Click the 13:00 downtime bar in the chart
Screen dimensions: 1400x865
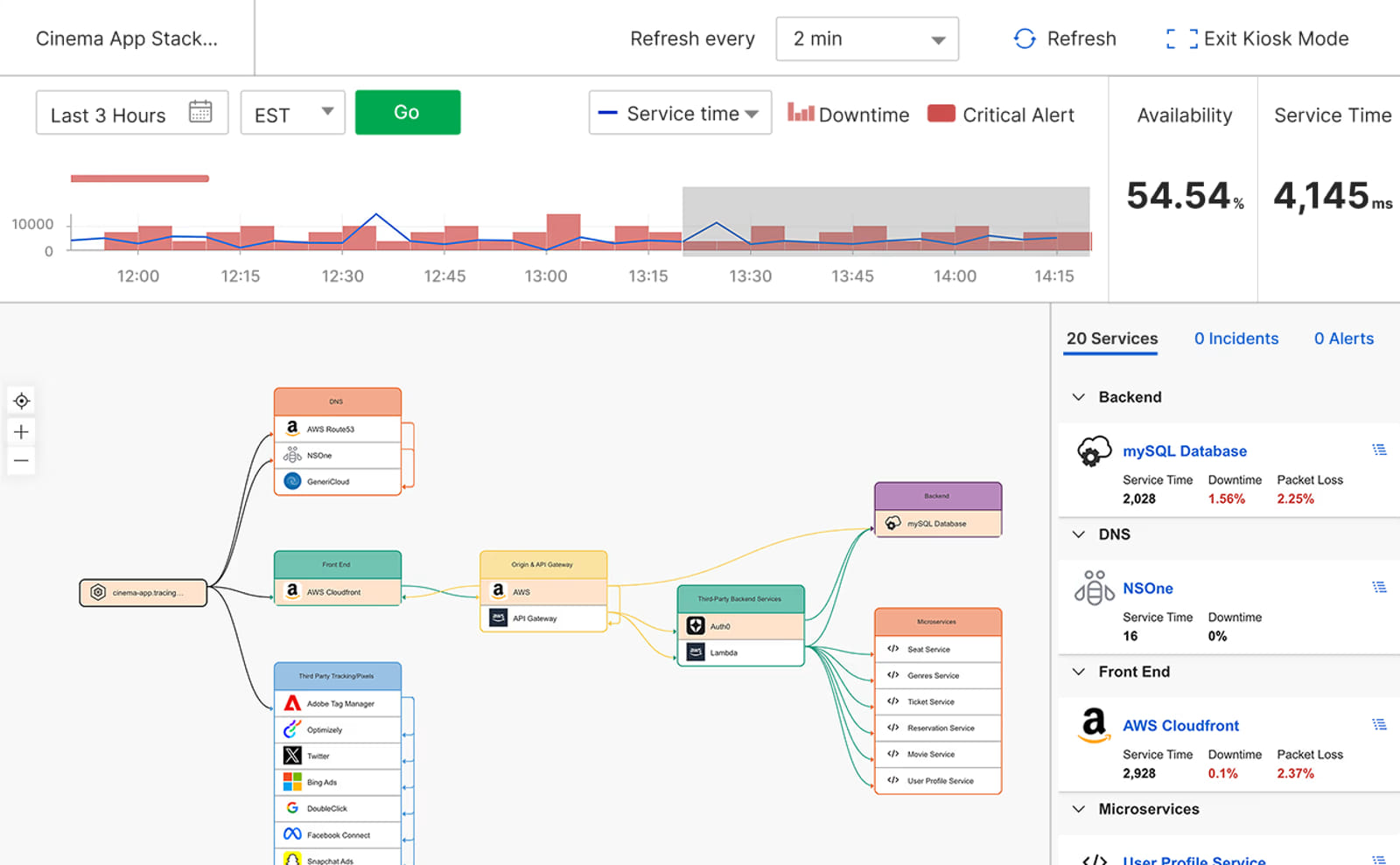coord(563,232)
